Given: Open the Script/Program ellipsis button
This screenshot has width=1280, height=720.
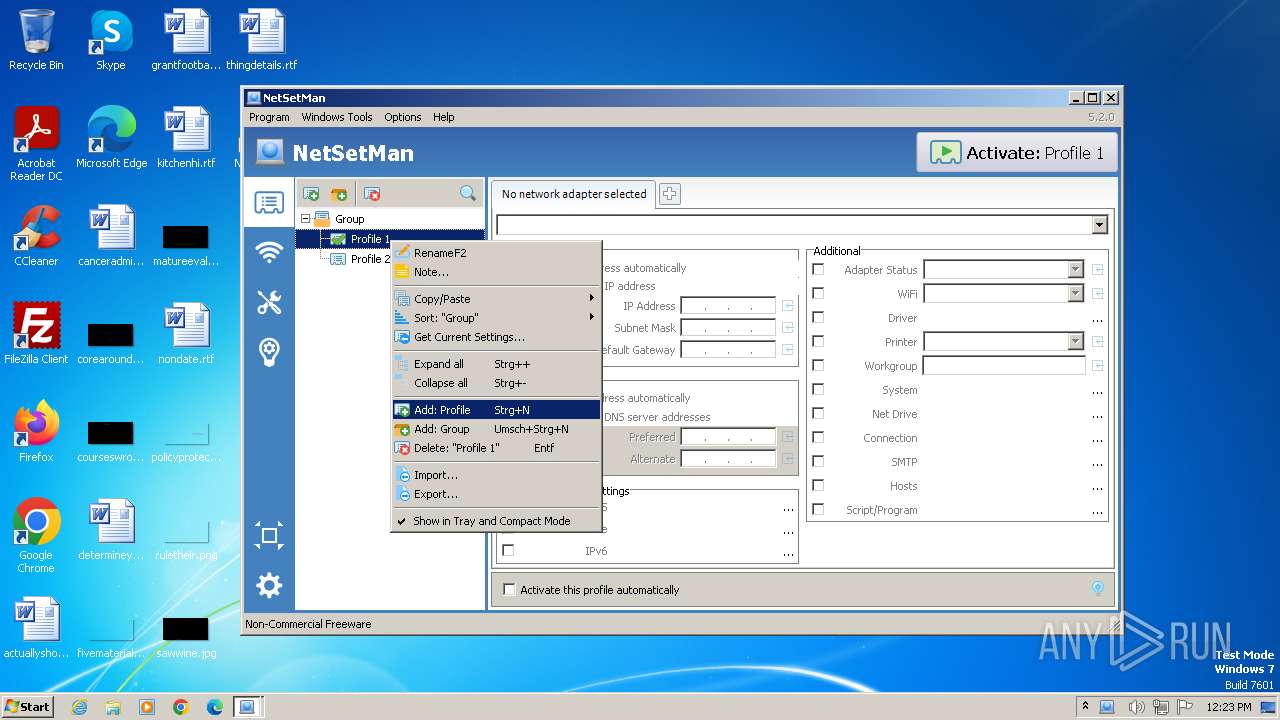Looking at the screenshot, I should (x=1097, y=510).
